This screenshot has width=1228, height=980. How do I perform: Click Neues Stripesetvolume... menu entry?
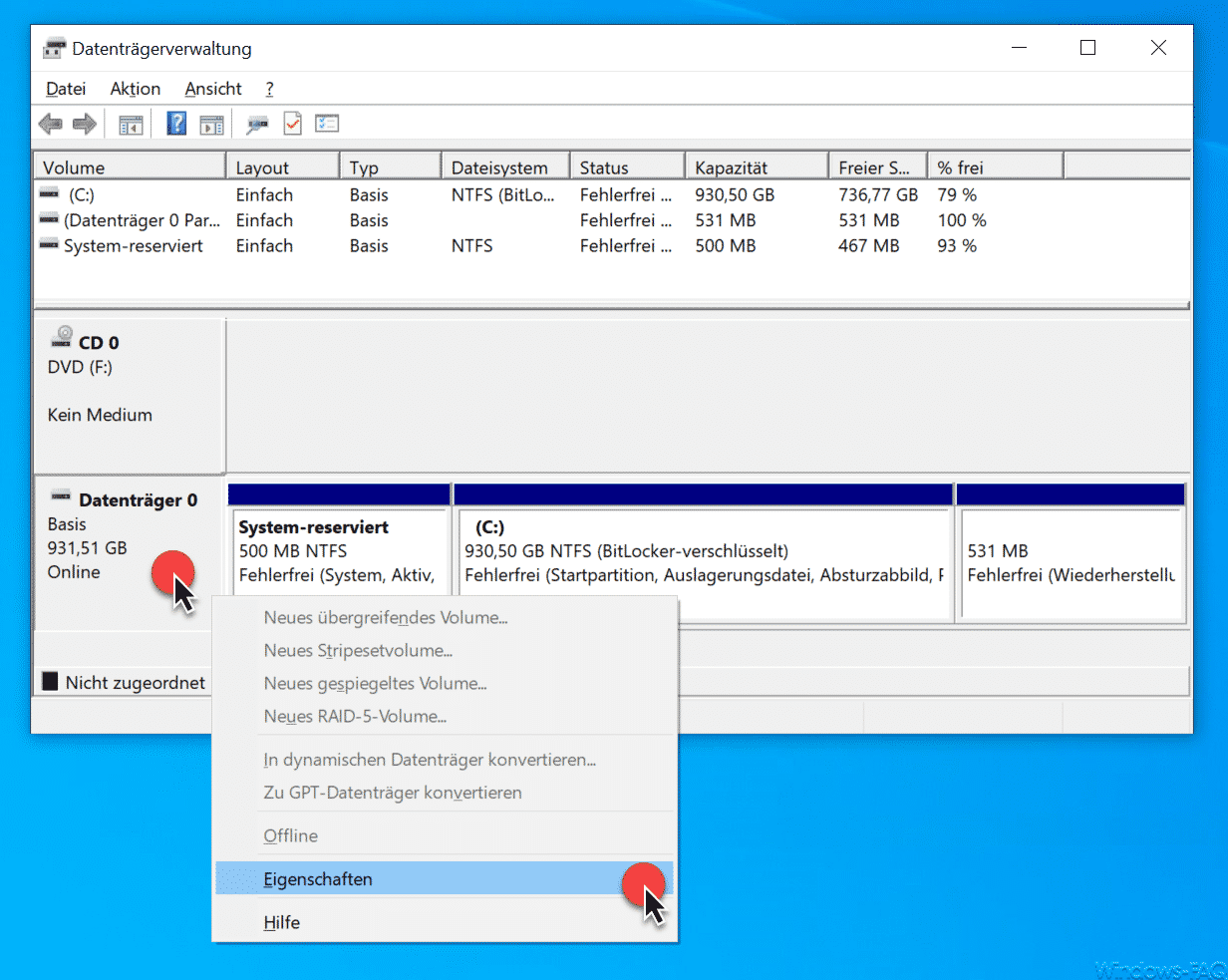click(445, 650)
